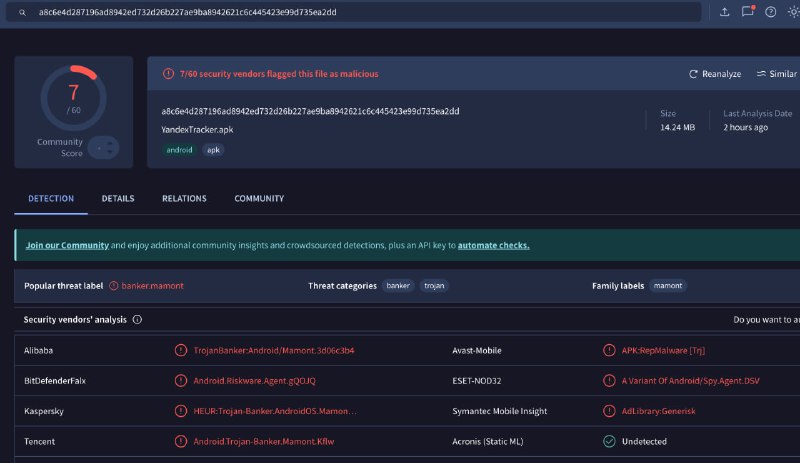Click the 2 hours ago analysis date
The width and height of the screenshot is (800, 463).
click(x=745, y=128)
